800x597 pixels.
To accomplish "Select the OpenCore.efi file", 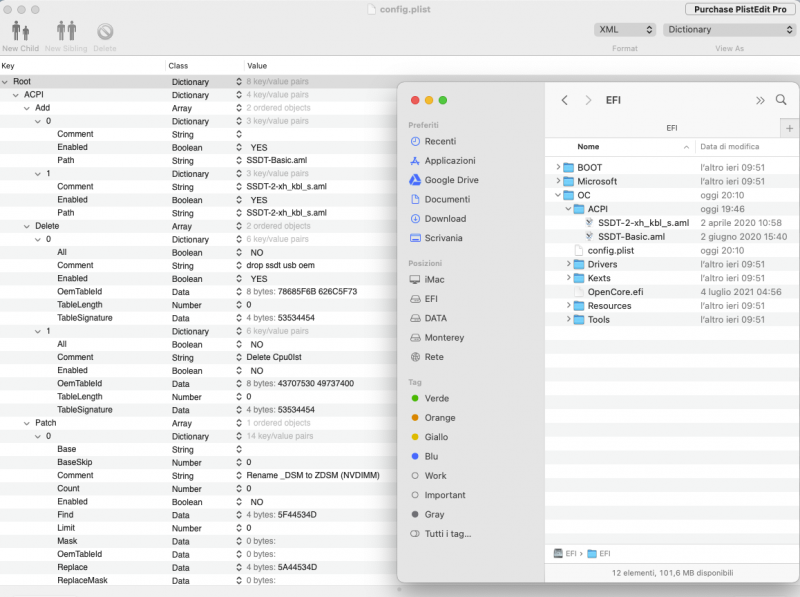I will click(615, 292).
